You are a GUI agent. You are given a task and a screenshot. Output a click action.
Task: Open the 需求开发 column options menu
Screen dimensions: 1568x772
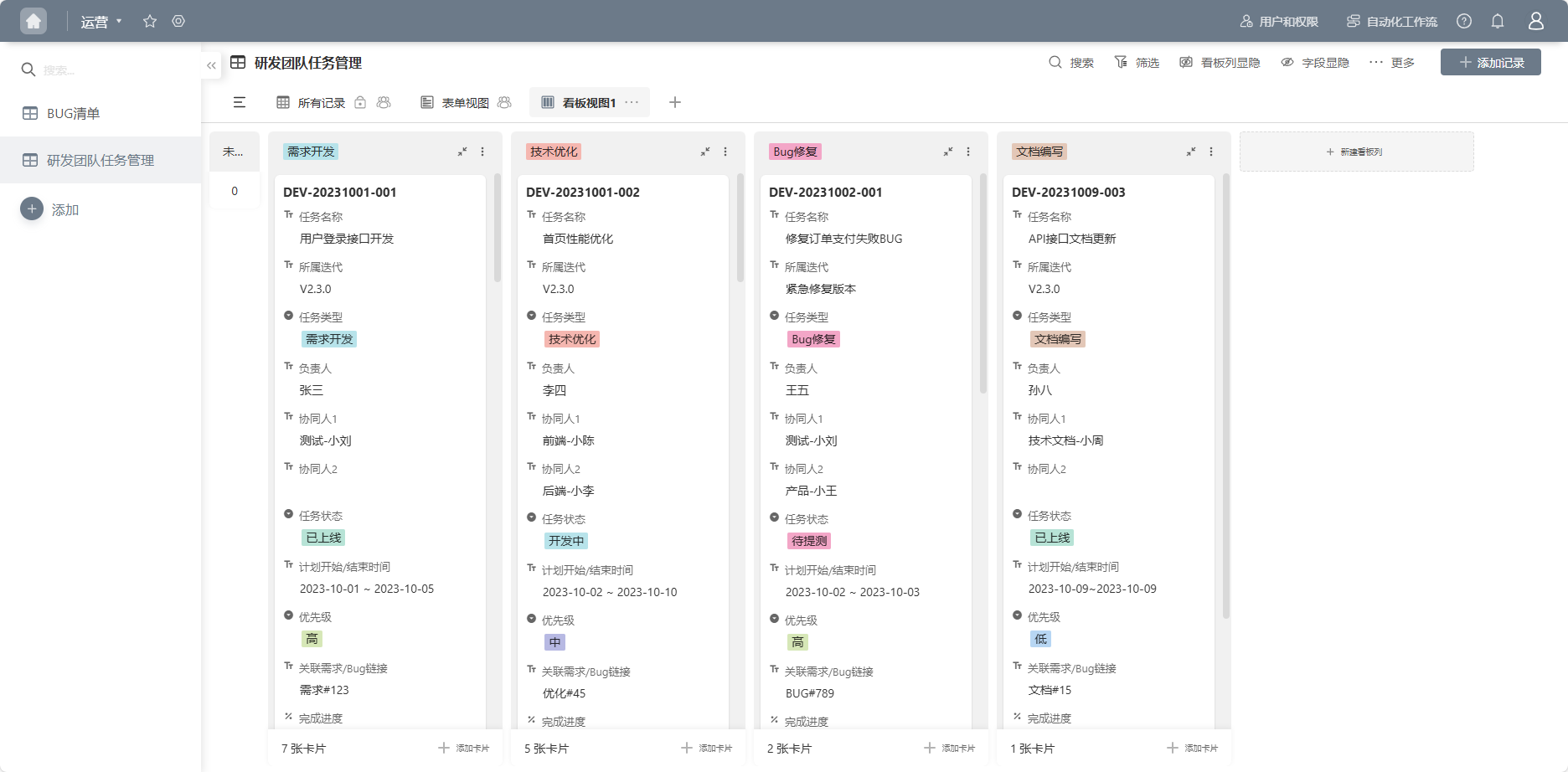point(482,152)
